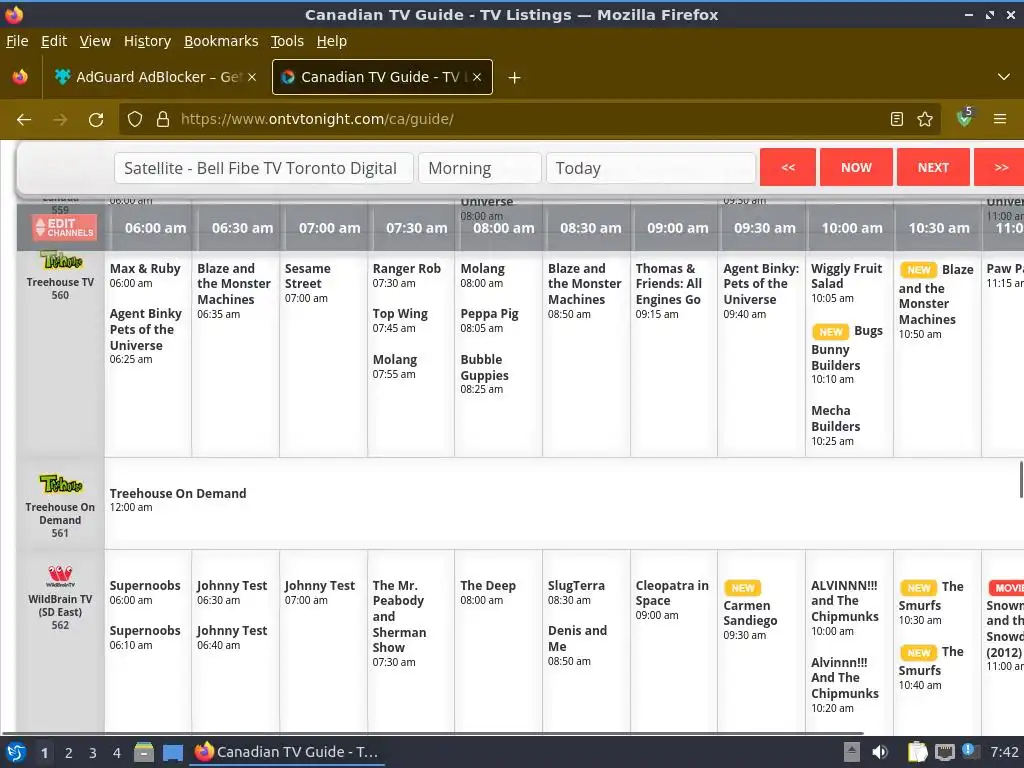Reload the page with the refresh icon
The image size is (1024, 768).
(96, 120)
